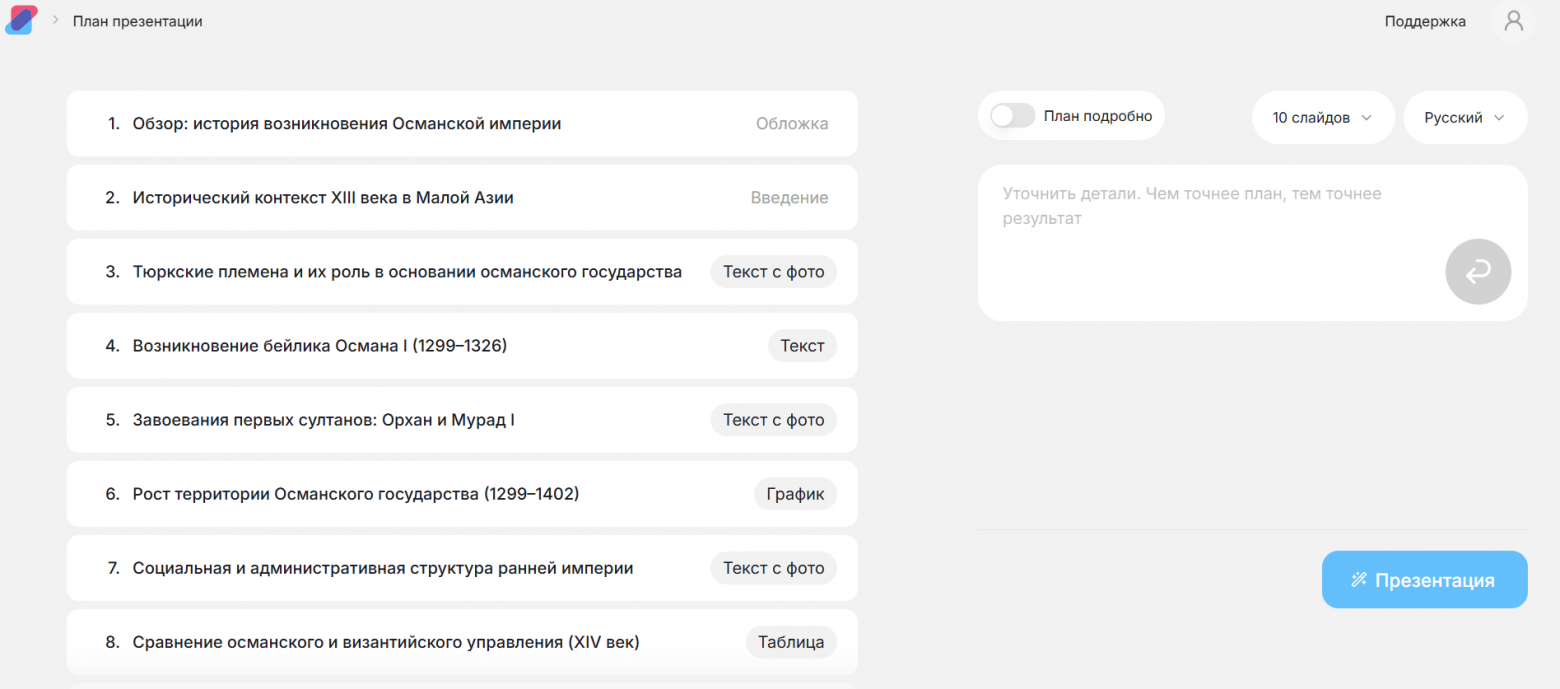Change slide 3 type 'Текст с фото'
1560x689 pixels.
773,272
